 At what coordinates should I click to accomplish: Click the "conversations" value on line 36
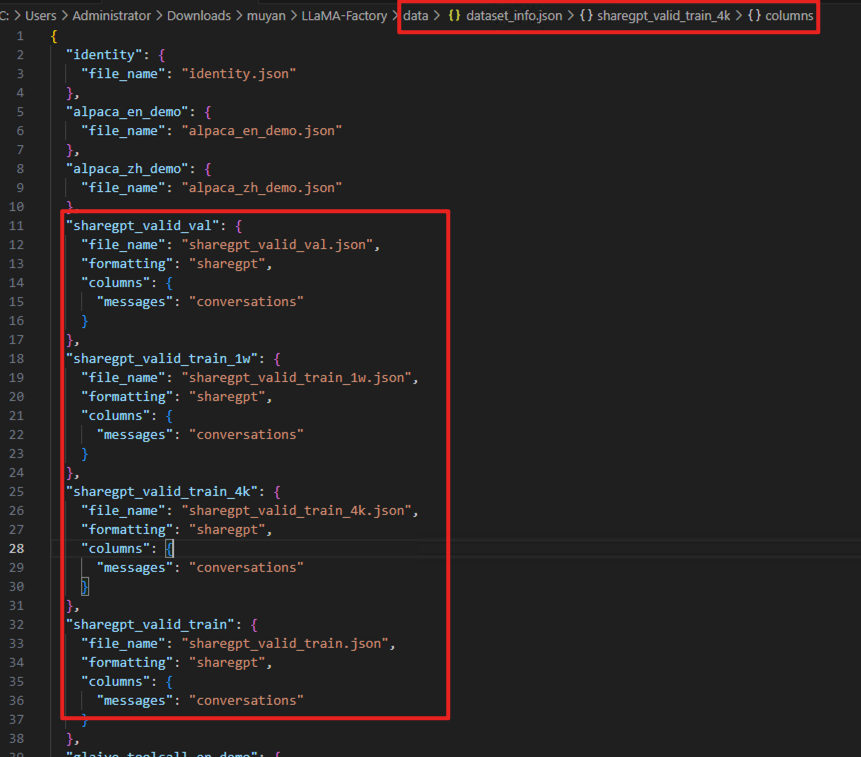[249, 701]
